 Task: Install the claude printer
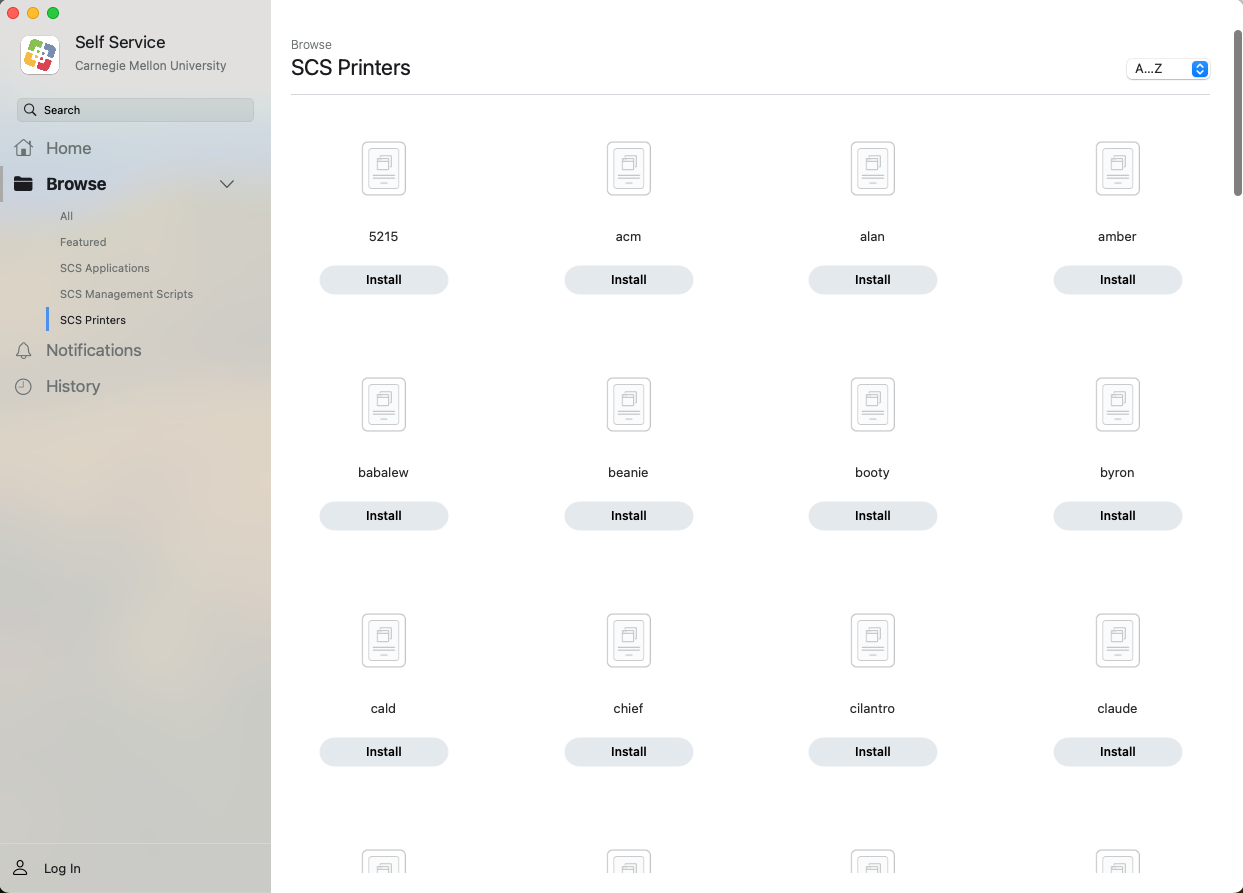[x=1118, y=752]
